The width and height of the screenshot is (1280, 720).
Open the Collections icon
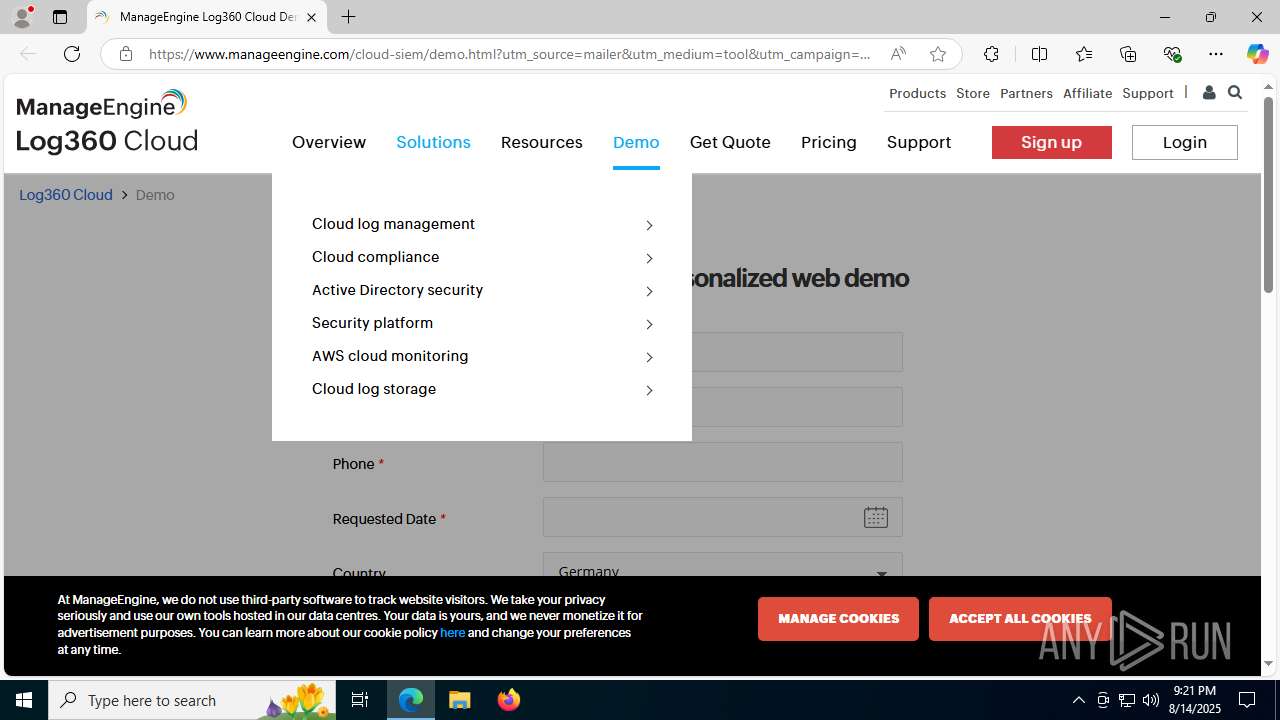pyautogui.click(x=1128, y=54)
